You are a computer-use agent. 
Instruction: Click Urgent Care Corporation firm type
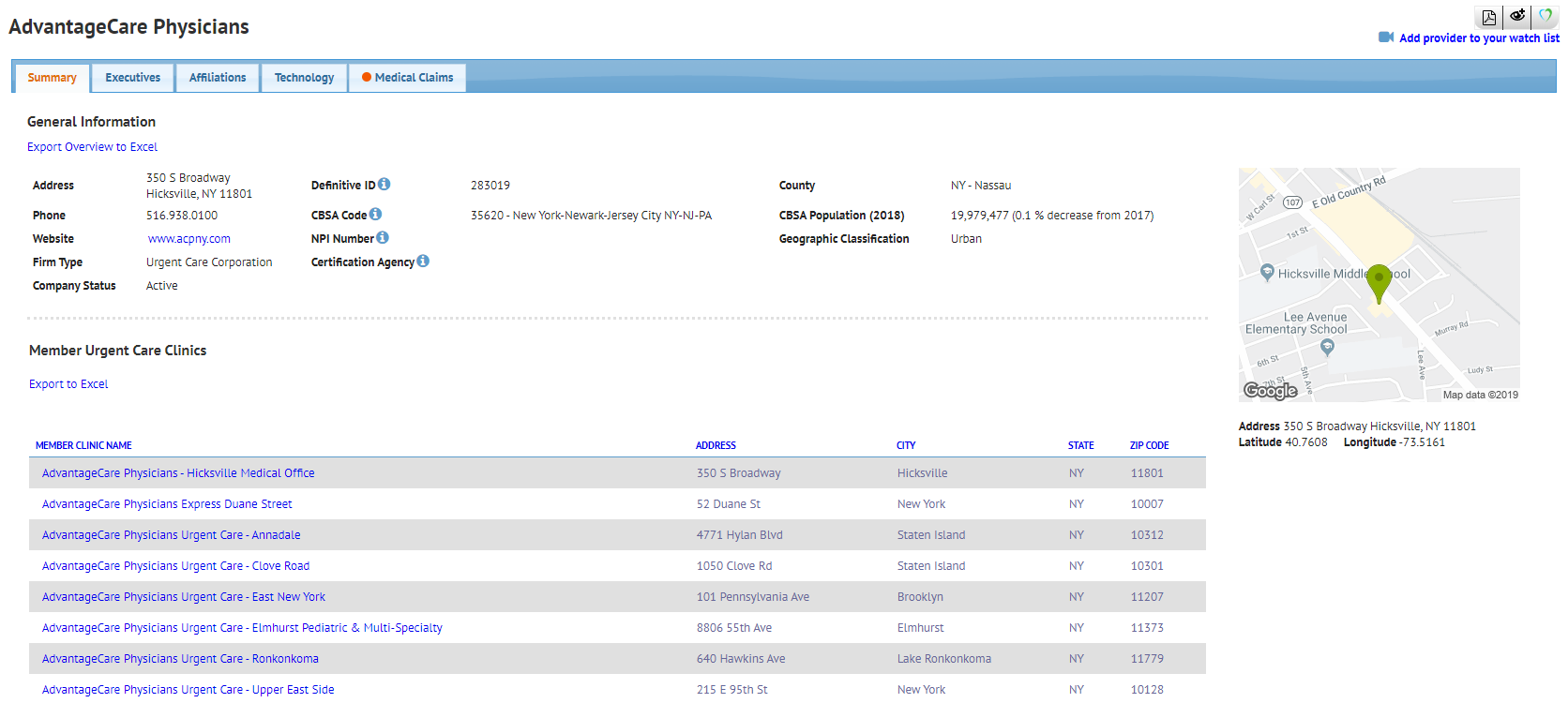coord(209,262)
